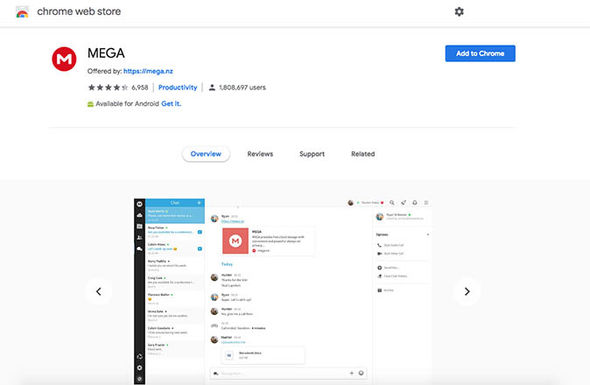Image resolution: width=590 pixels, height=385 pixels.
Task: Open the Productivity category link
Action: (178, 88)
